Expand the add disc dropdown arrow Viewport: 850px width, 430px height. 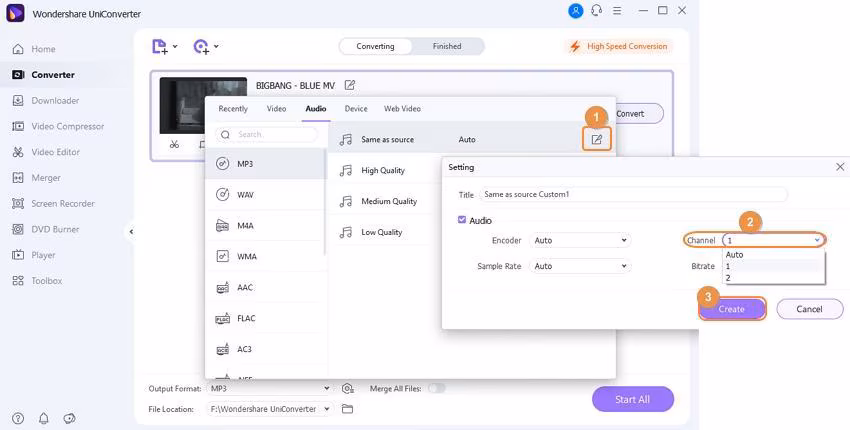[216, 47]
